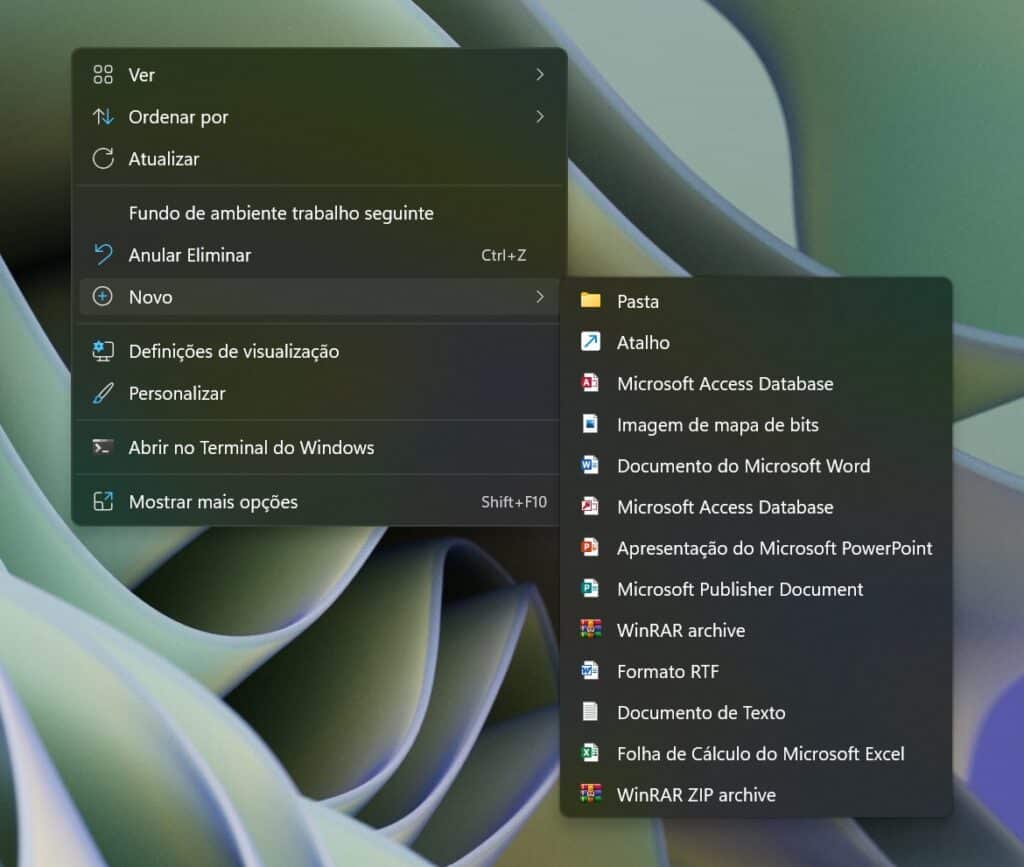Click Fundo de ambiente trabalho seguinte
Screen dimensions: 1024x867
281,213
